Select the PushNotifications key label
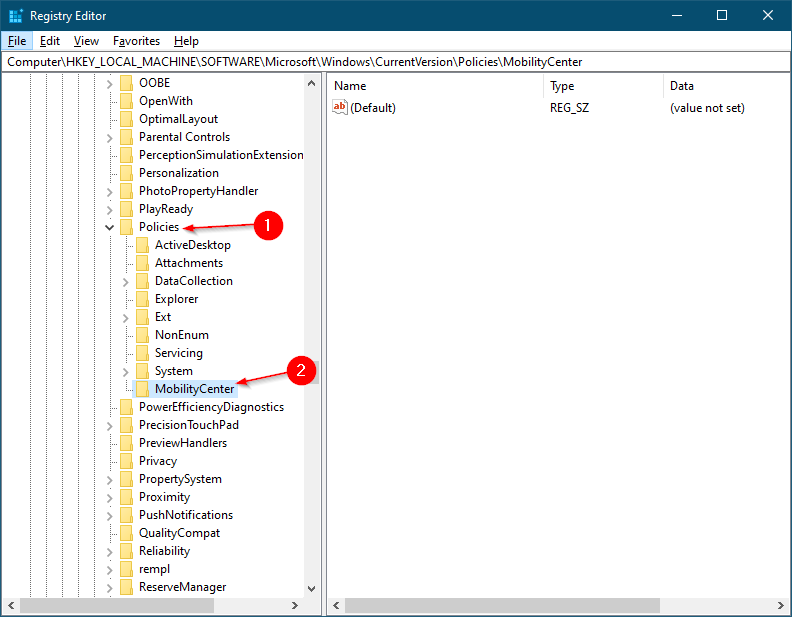 click(185, 515)
